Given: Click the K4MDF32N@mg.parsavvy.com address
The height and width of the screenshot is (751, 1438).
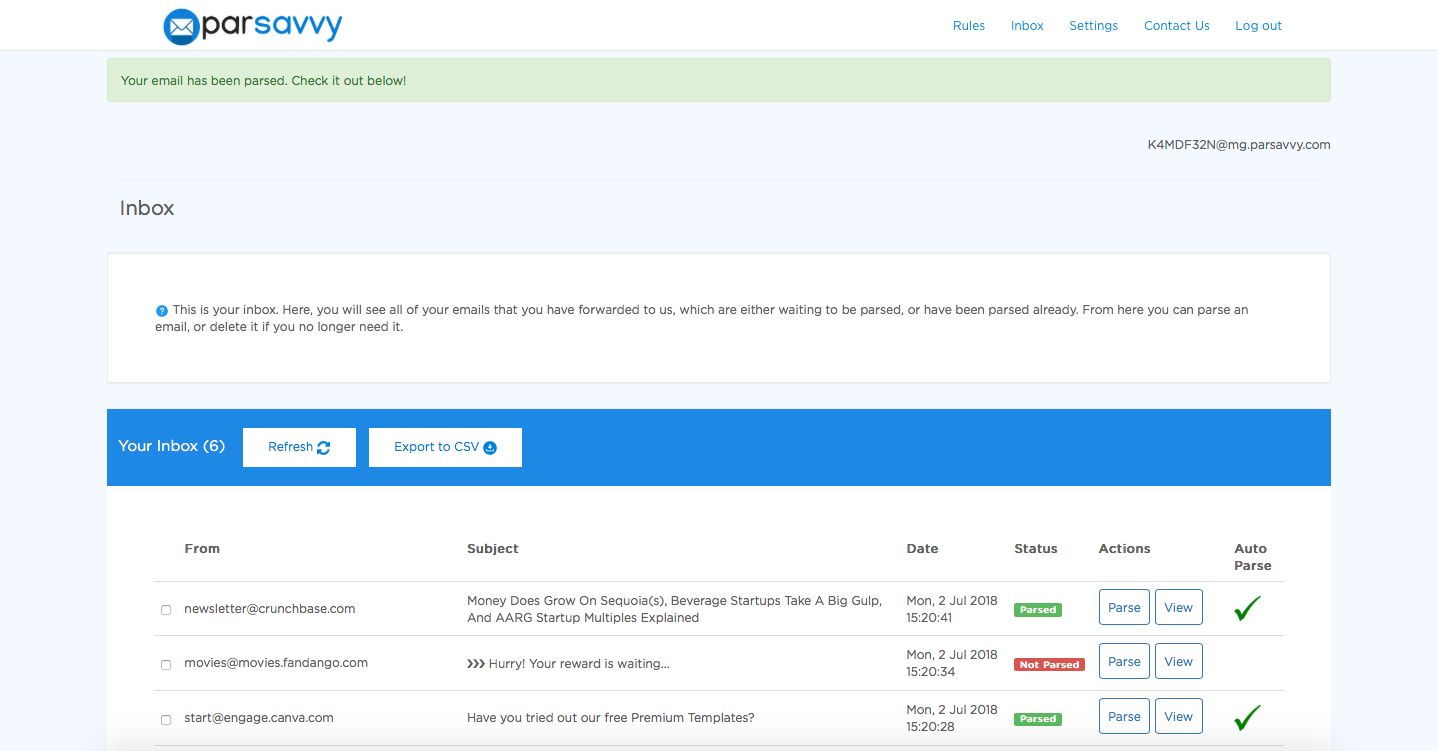Looking at the screenshot, I should [1239, 145].
